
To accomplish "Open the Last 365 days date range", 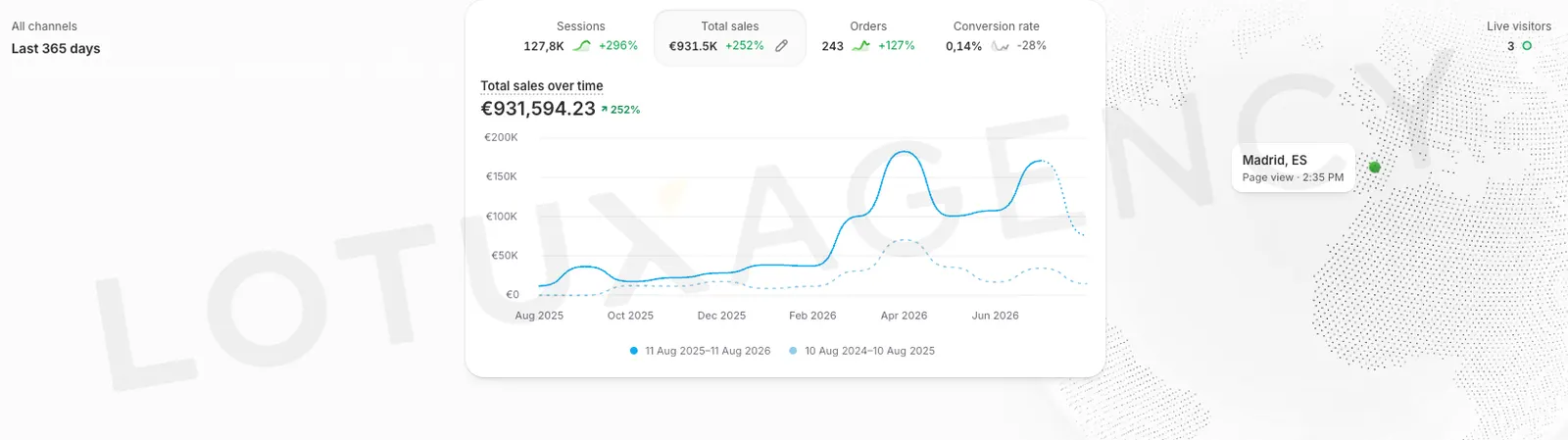I will [x=56, y=49].
